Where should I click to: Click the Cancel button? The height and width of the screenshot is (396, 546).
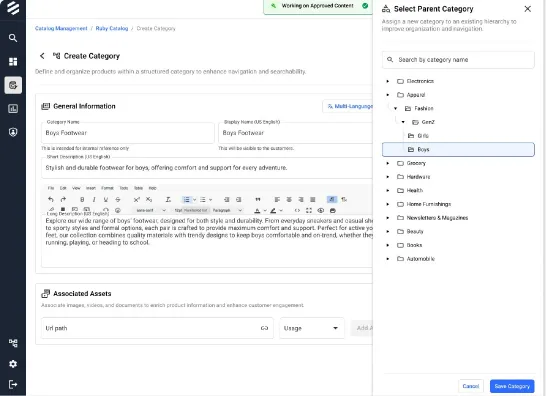tap(471, 386)
